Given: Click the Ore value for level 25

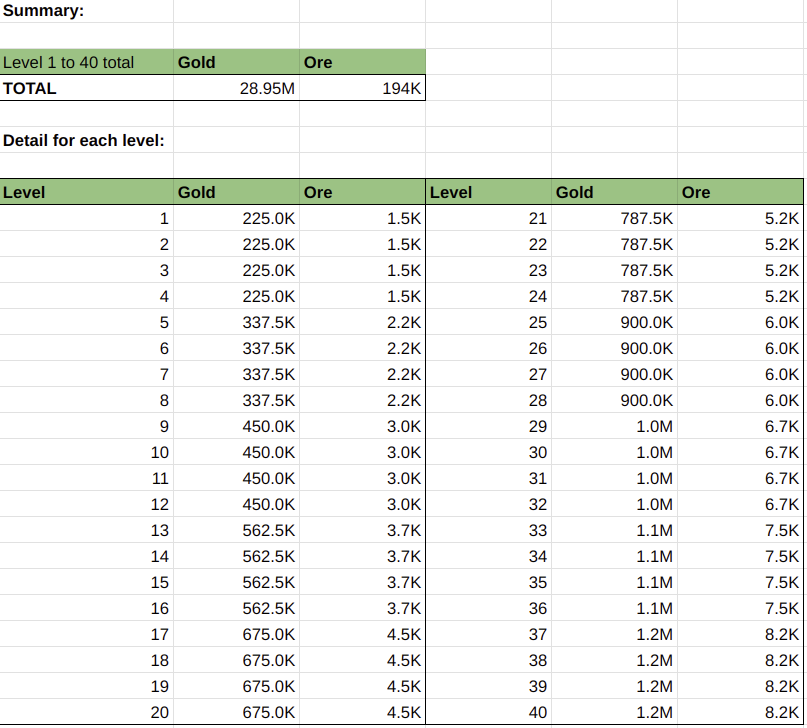Looking at the screenshot, I should pyautogui.click(x=740, y=322).
